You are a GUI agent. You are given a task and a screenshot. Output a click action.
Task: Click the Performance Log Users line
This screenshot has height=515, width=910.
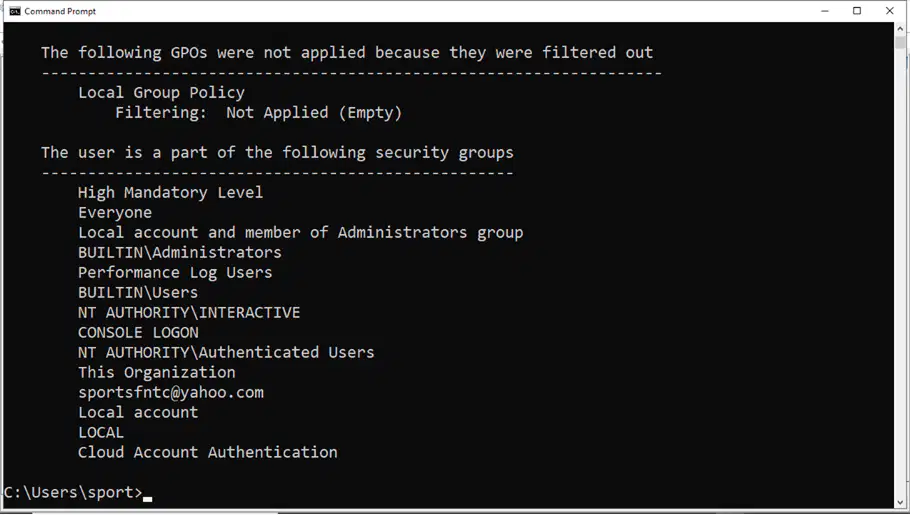(175, 272)
